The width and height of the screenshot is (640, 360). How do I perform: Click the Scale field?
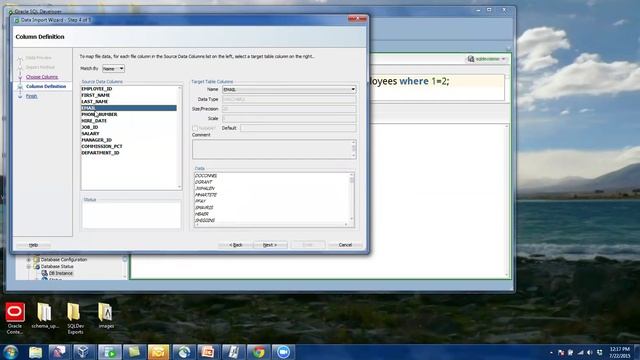point(289,118)
